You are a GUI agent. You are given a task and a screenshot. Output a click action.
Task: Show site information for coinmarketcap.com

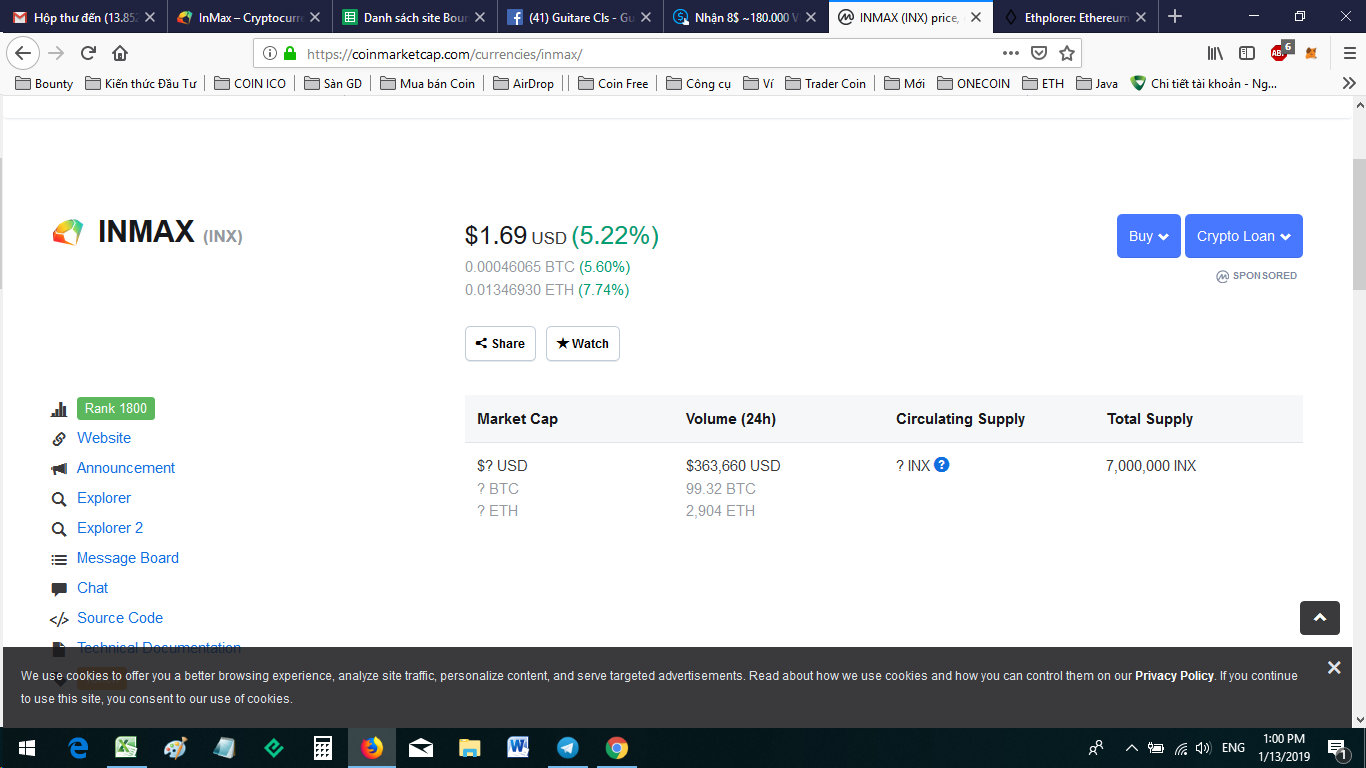click(269, 53)
